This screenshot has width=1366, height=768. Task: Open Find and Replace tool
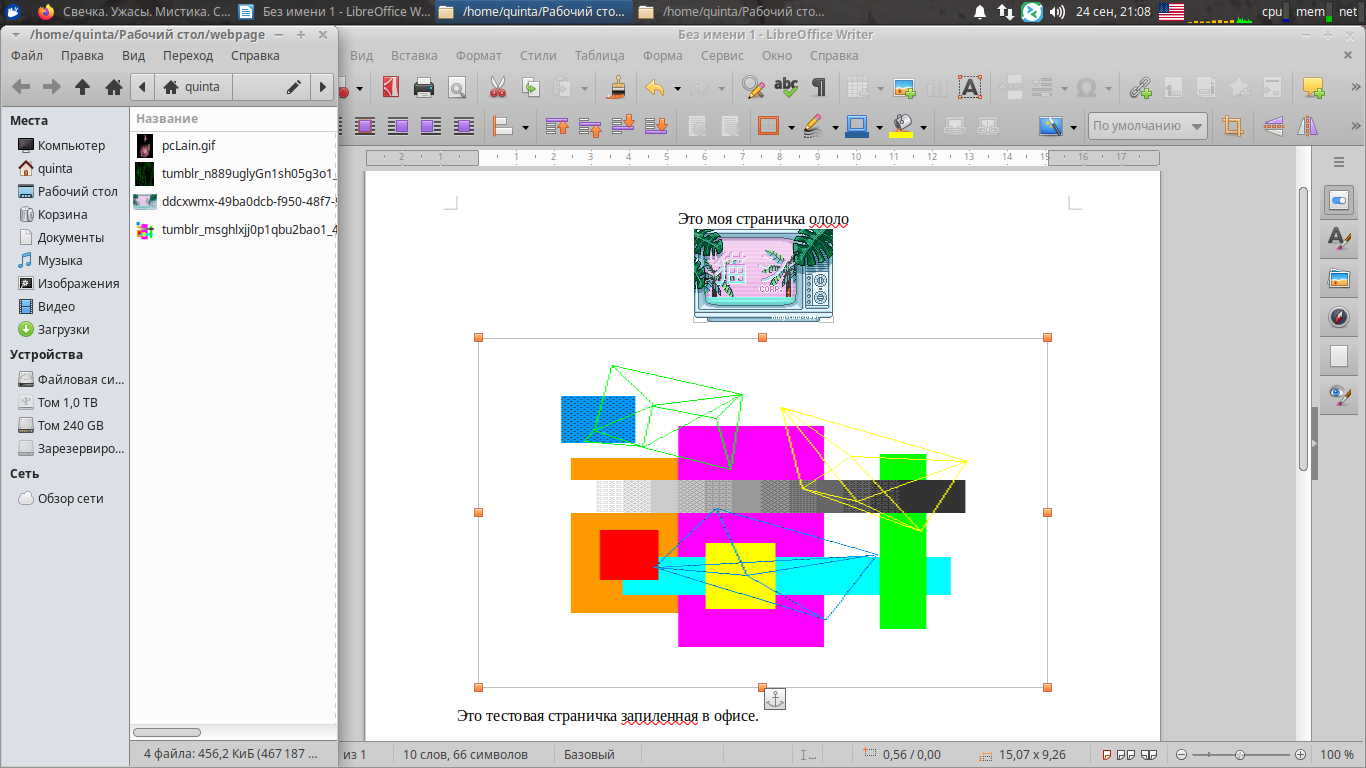coord(752,88)
